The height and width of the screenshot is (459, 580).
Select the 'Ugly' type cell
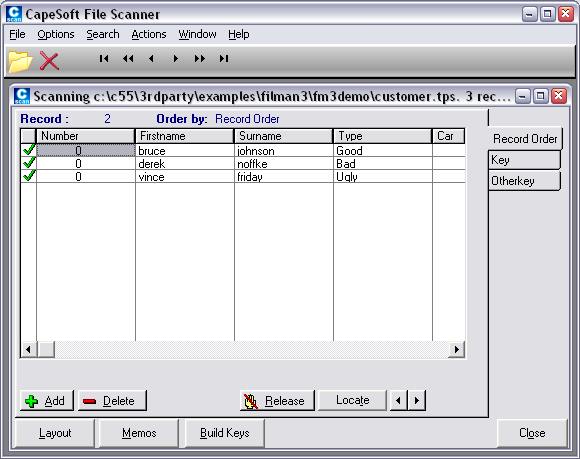pos(383,176)
